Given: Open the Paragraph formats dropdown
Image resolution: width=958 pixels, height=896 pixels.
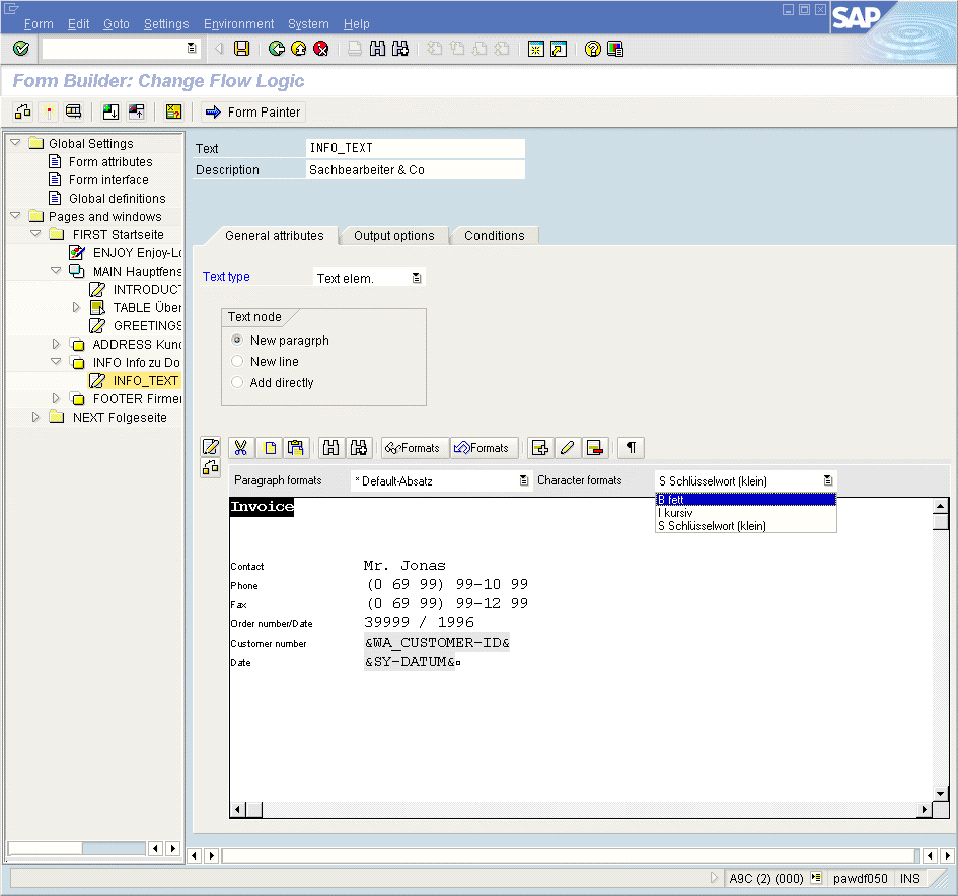Looking at the screenshot, I should (x=524, y=481).
